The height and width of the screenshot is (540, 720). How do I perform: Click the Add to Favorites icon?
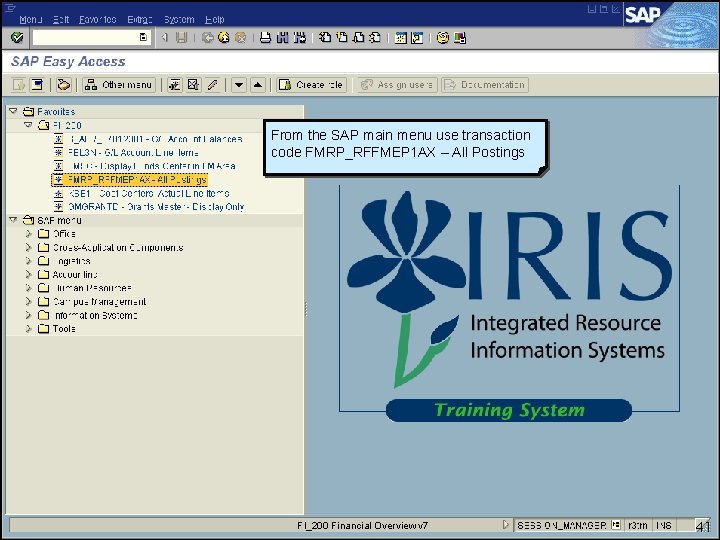pyautogui.click(x=174, y=84)
